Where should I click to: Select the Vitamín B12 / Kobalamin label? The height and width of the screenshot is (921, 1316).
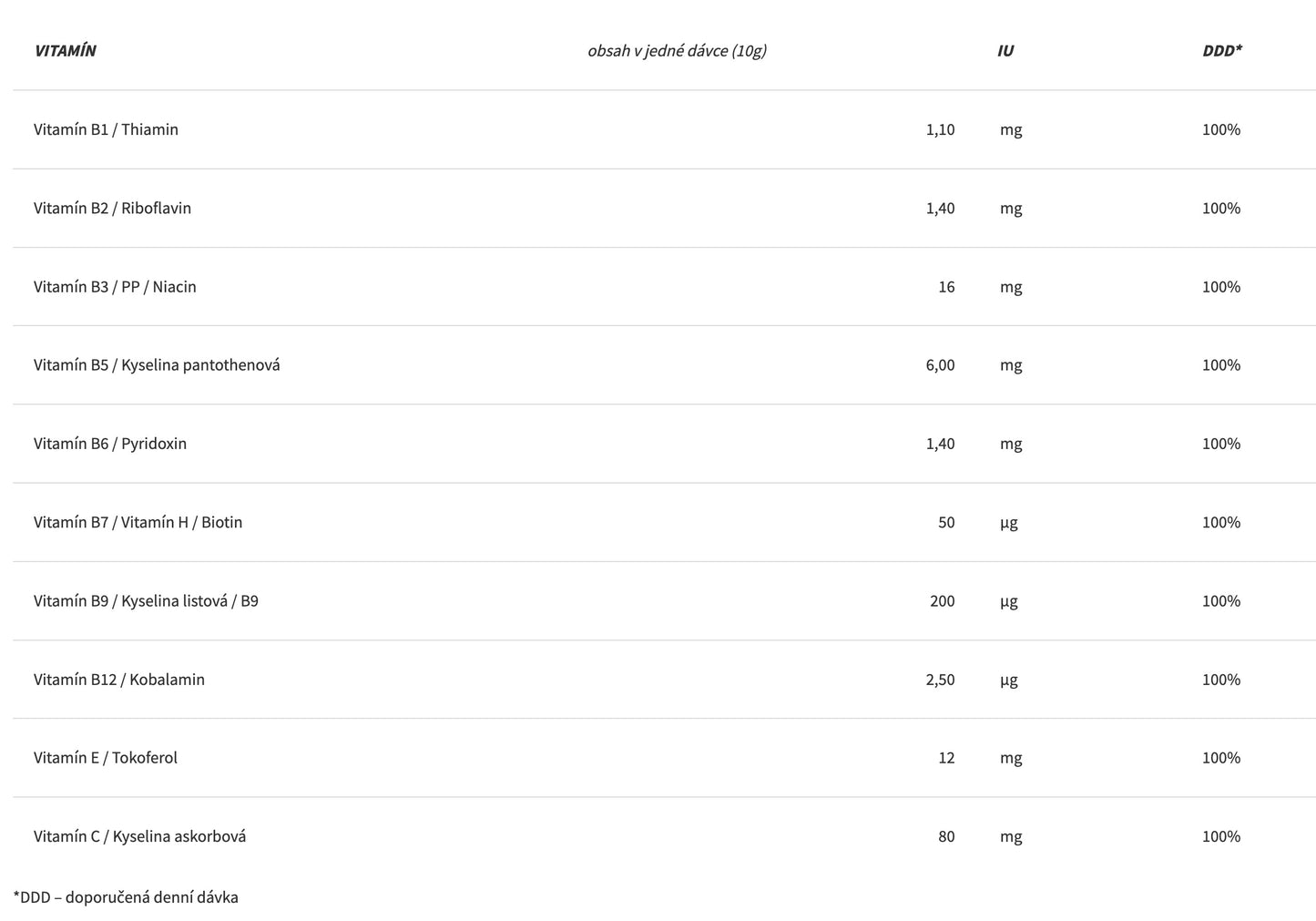tap(119, 680)
